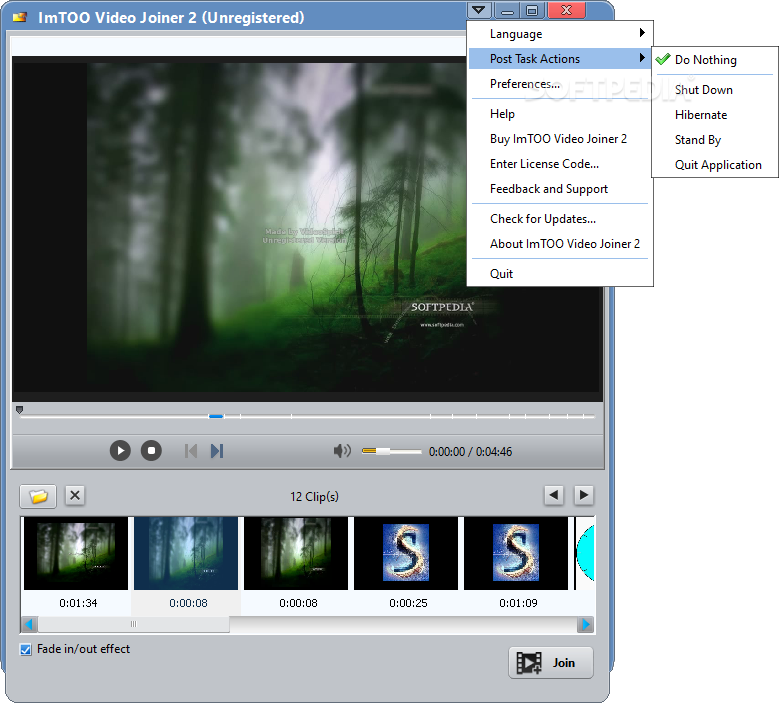Select Quit Application post task action
The width and height of the screenshot is (779, 703).
point(715,165)
